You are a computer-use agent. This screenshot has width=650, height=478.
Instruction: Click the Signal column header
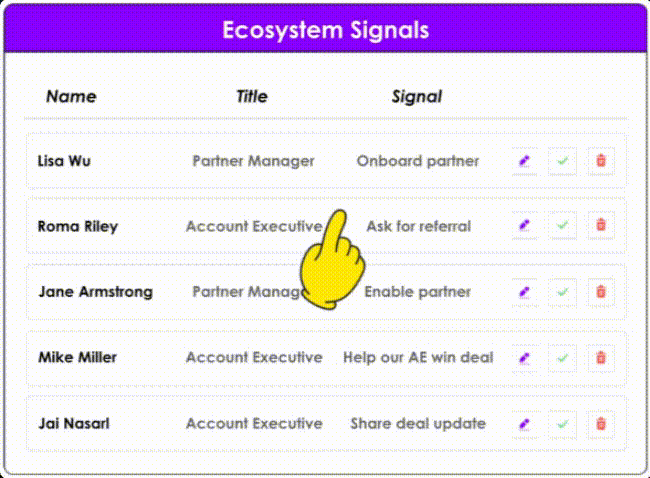click(417, 97)
